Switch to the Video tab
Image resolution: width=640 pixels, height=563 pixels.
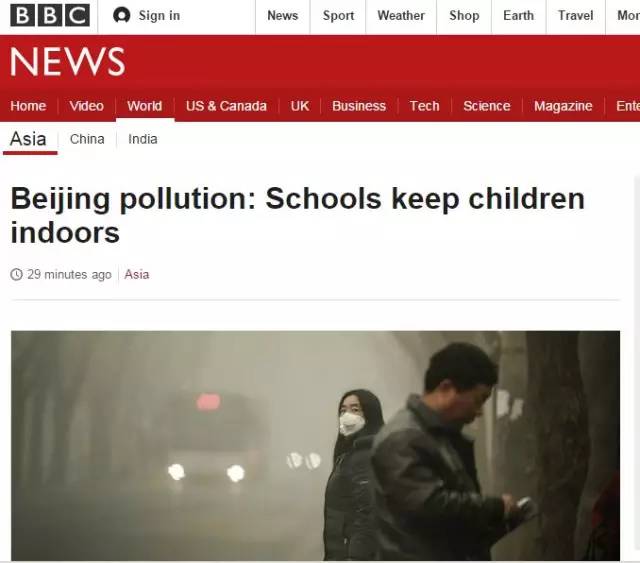[87, 106]
